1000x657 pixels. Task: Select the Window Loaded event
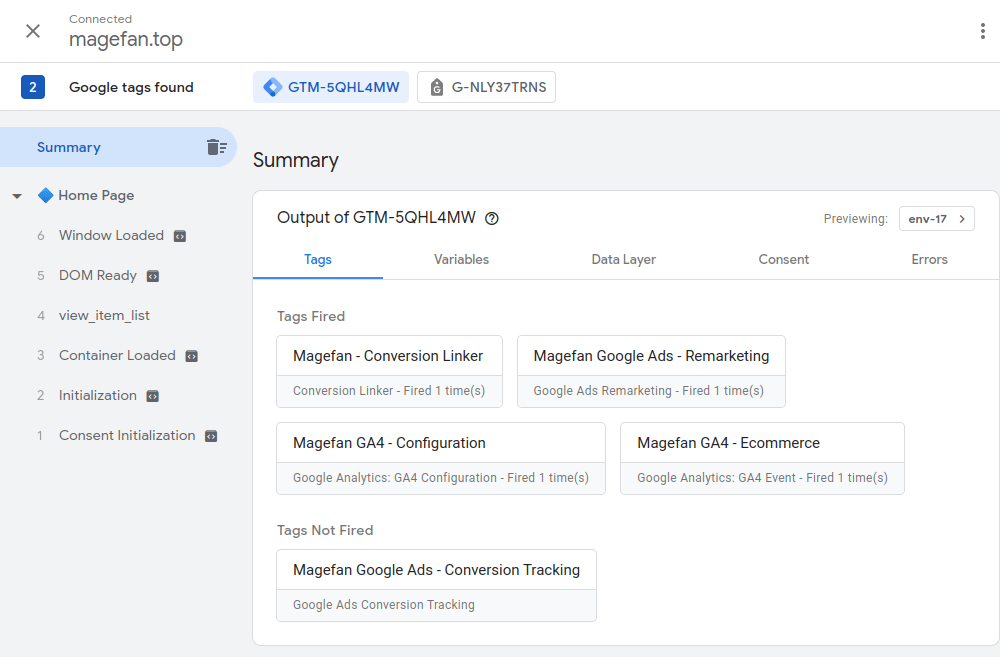[111, 235]
